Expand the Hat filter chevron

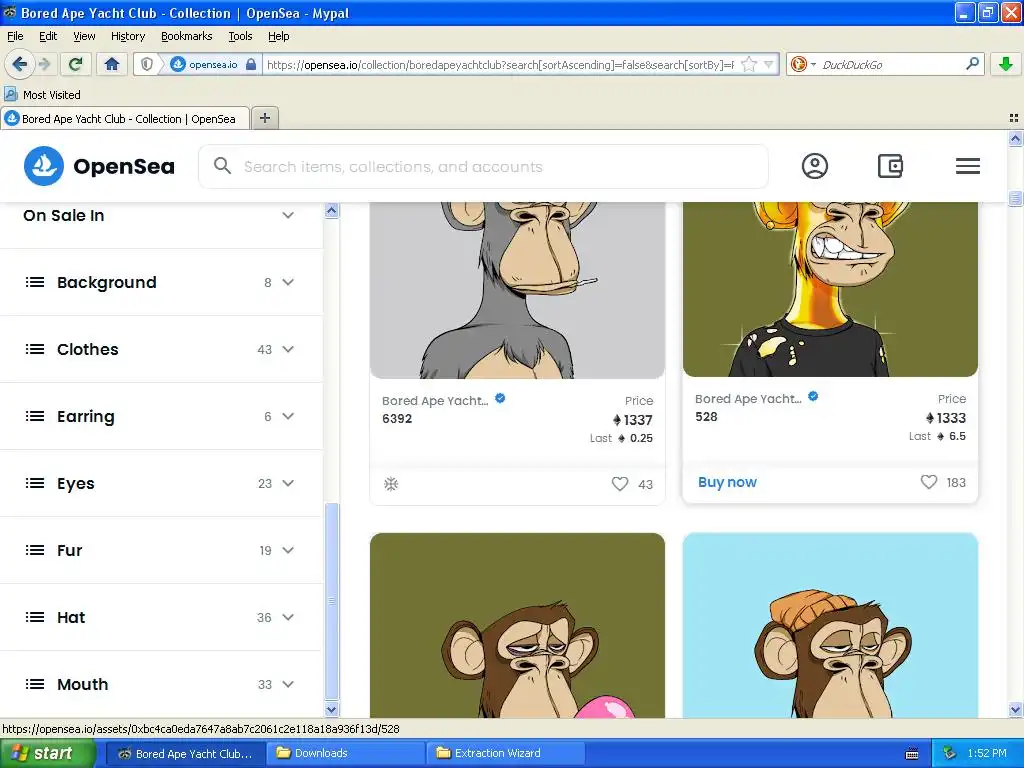pos(288,617)
